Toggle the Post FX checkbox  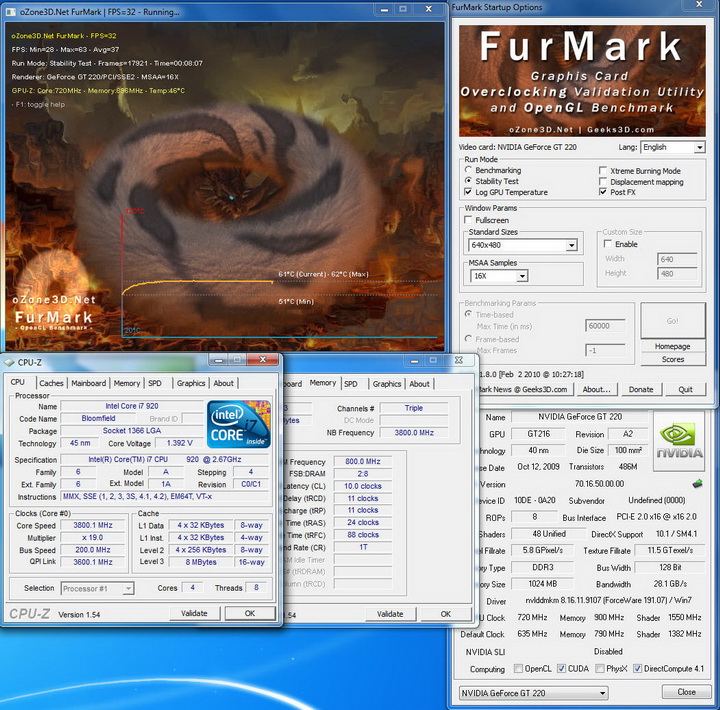603,192
